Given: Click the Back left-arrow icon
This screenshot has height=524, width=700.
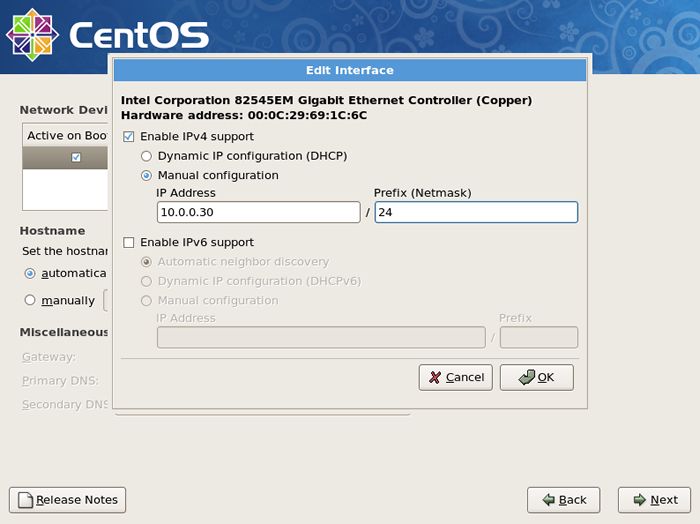Looking at the screenshot, I should point(548,500).
